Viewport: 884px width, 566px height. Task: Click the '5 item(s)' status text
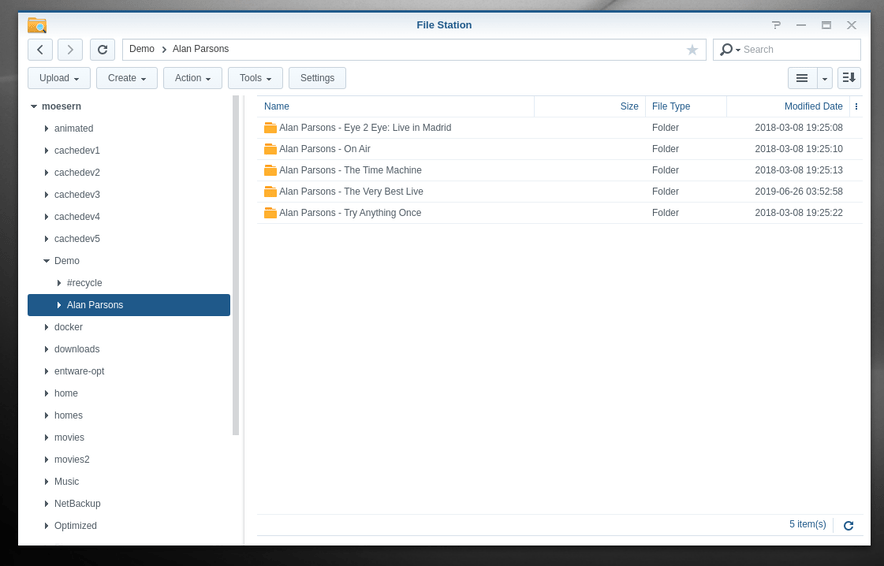(807, 524)
